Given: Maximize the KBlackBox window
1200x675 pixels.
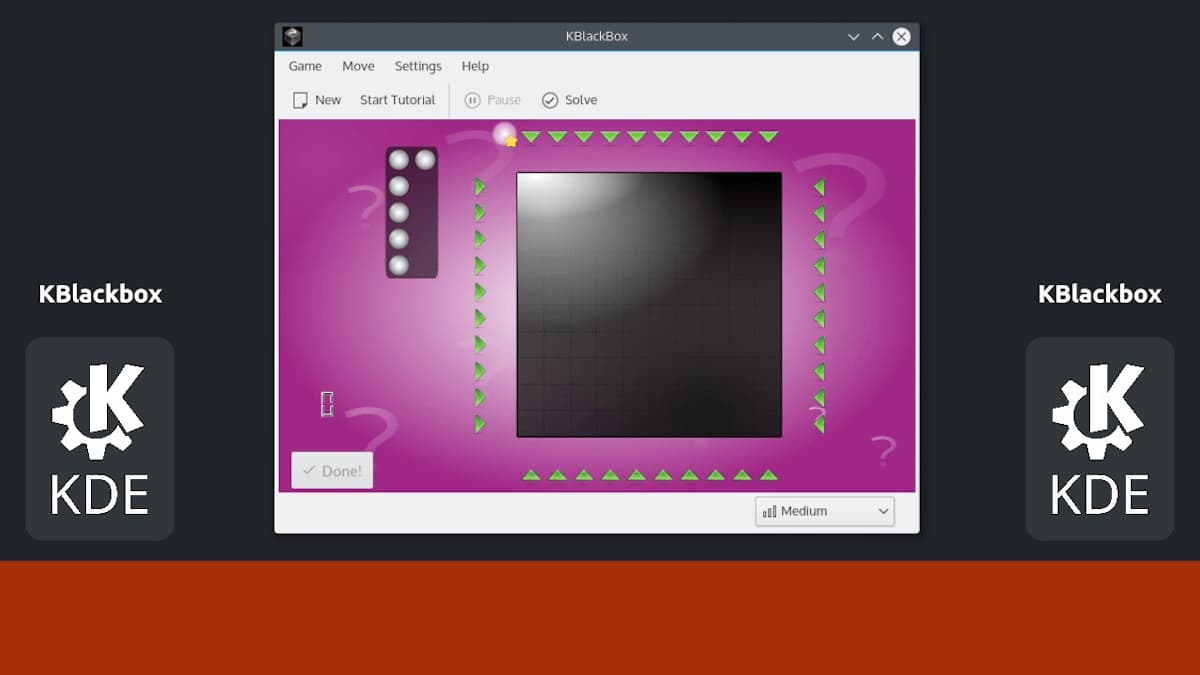Looking at the screenshot, I should (877, 36).
